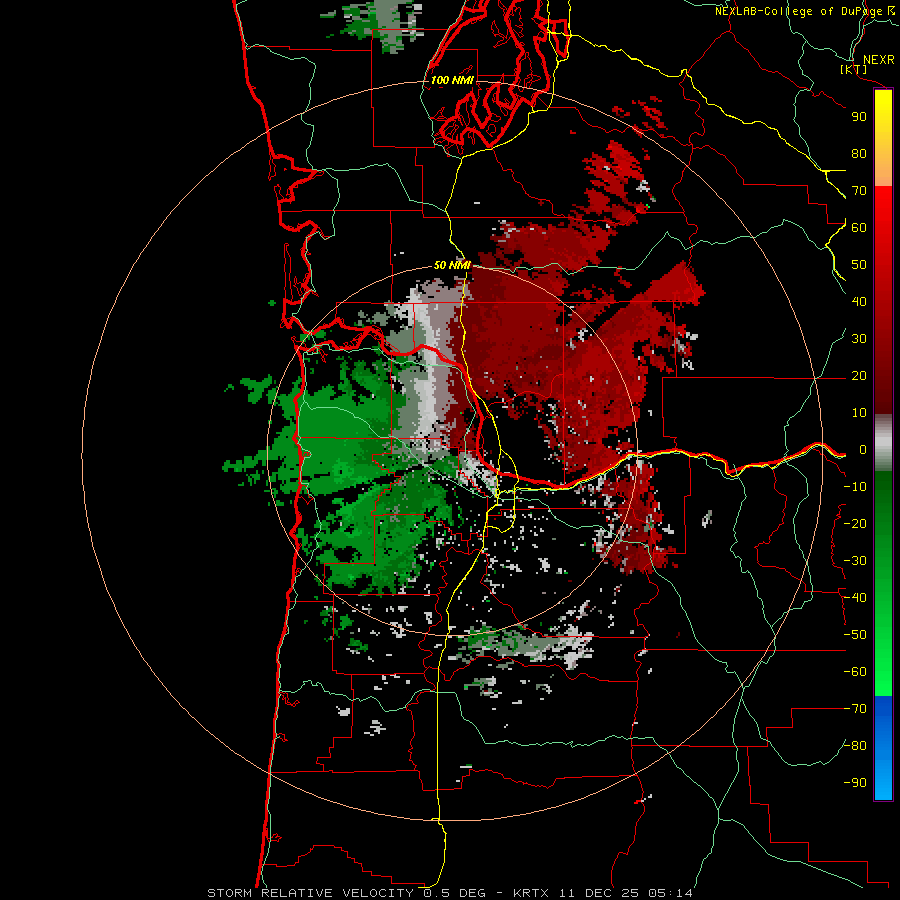Pick the bright green color bar segment near -60
Screen dimensions: 900x900
click(883, 672)
